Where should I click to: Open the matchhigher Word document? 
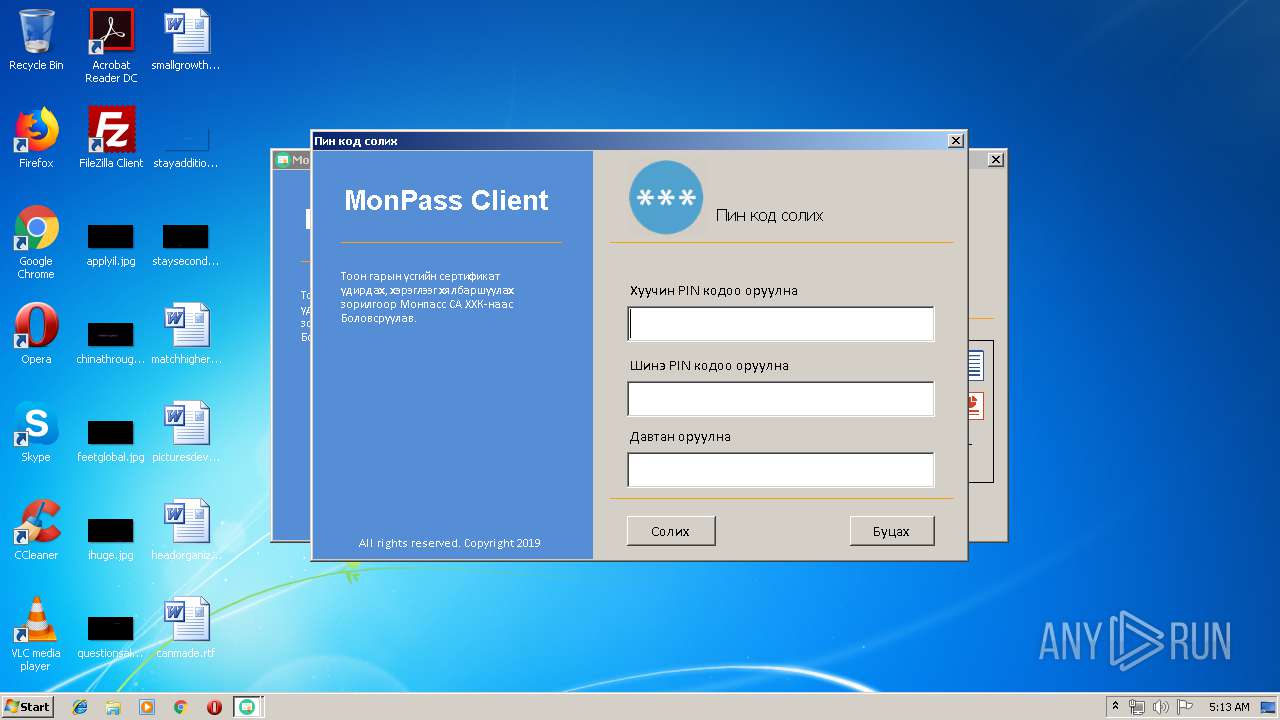point(186,334)
